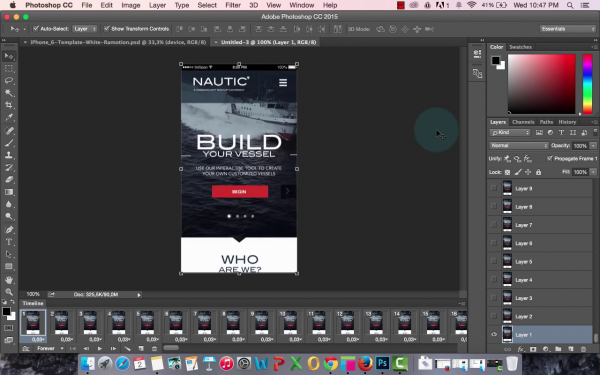Screen dimensions: 600x375
Task: Open the Essentials workspace dropdown
Action: point(567,29)
